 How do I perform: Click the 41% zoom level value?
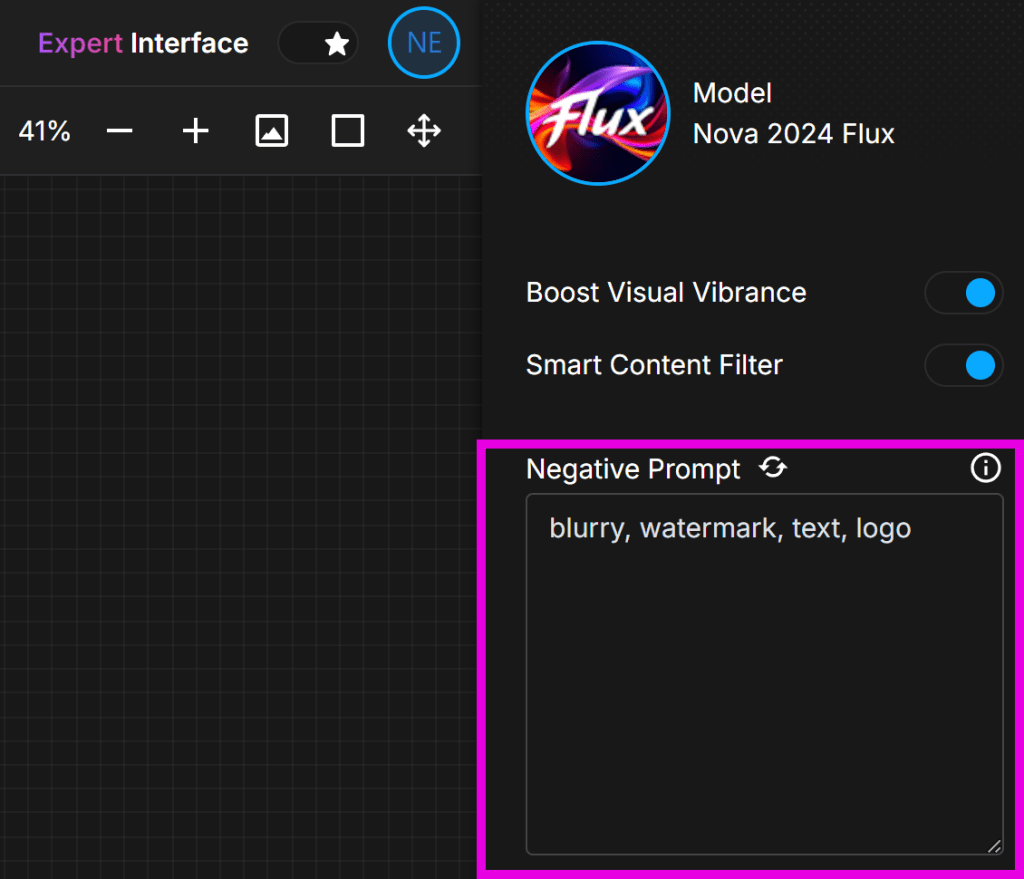point(44,131)
